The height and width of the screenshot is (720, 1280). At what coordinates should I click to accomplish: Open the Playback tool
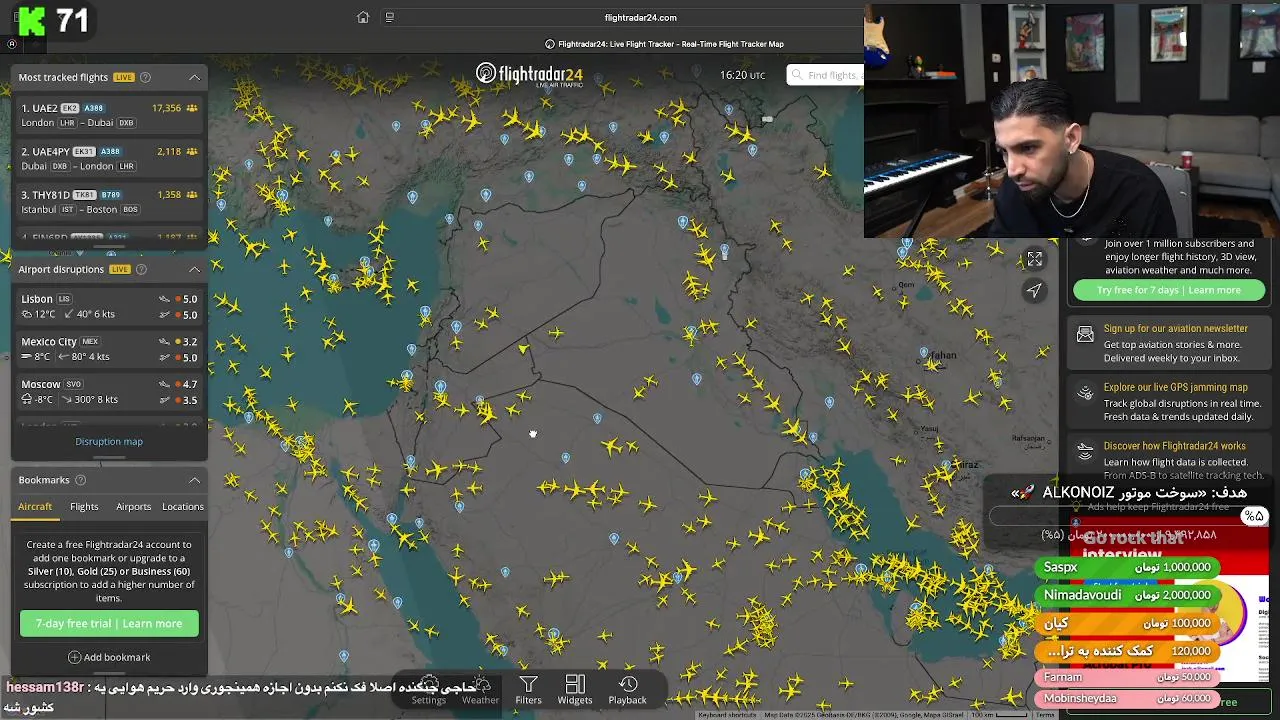628,689
